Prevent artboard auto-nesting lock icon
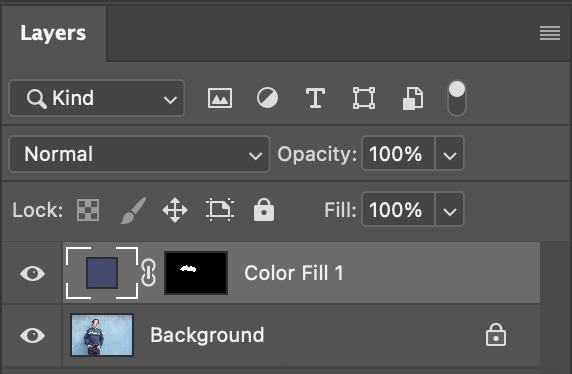The height and width of the screenshot is (374, 572). [220, 210]
